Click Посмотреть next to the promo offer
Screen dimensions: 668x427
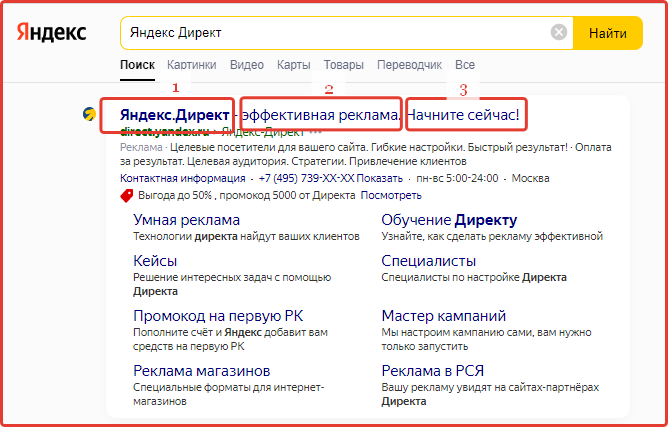pos(391,196)
